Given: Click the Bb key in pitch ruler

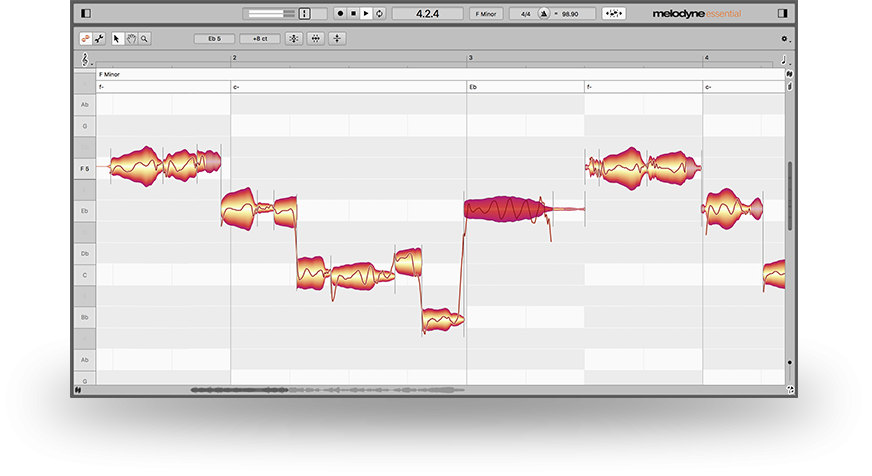Looking at the screenshot, I should (85, 318).
